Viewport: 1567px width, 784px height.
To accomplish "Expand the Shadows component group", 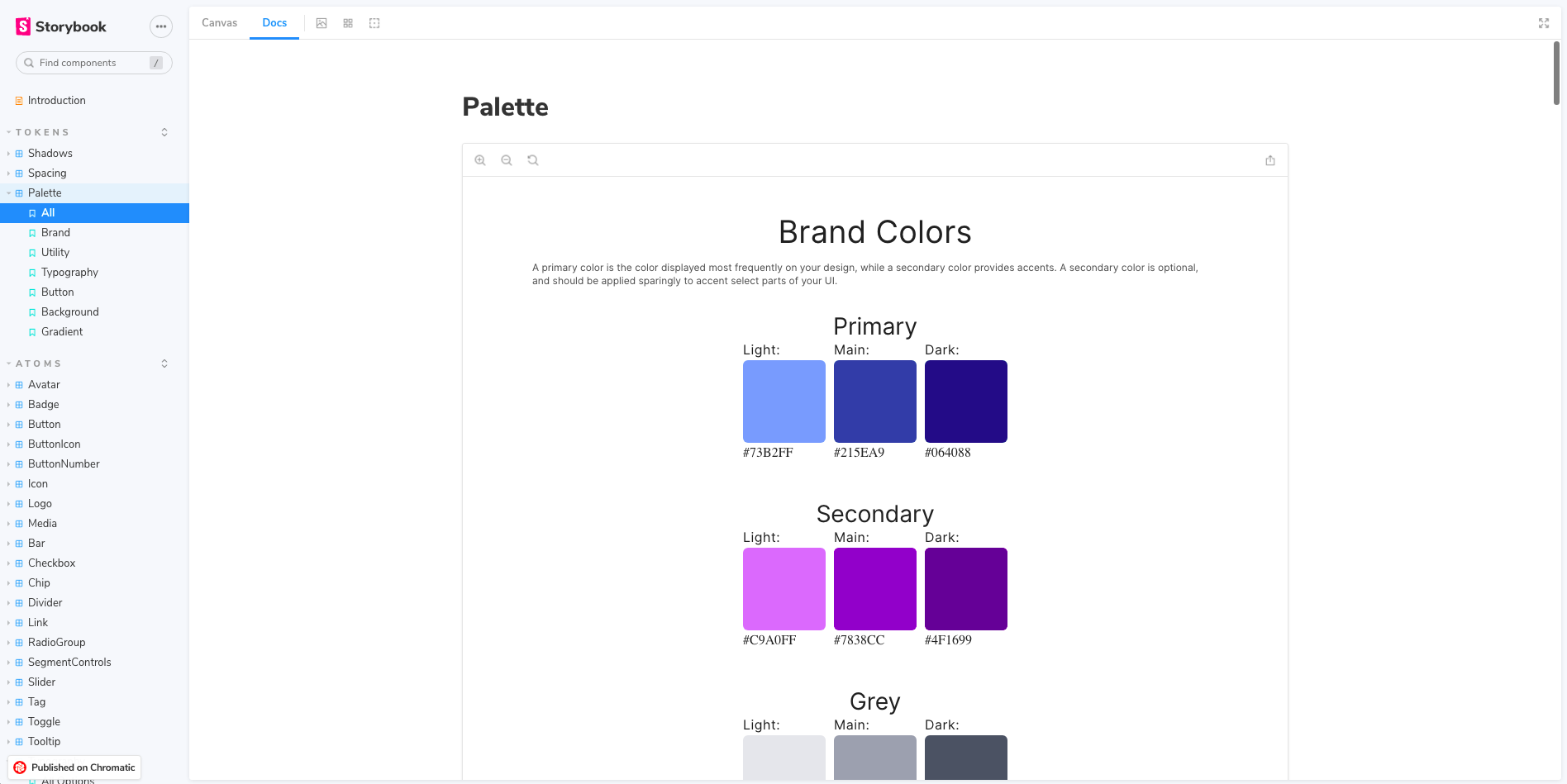I will 8,153.
